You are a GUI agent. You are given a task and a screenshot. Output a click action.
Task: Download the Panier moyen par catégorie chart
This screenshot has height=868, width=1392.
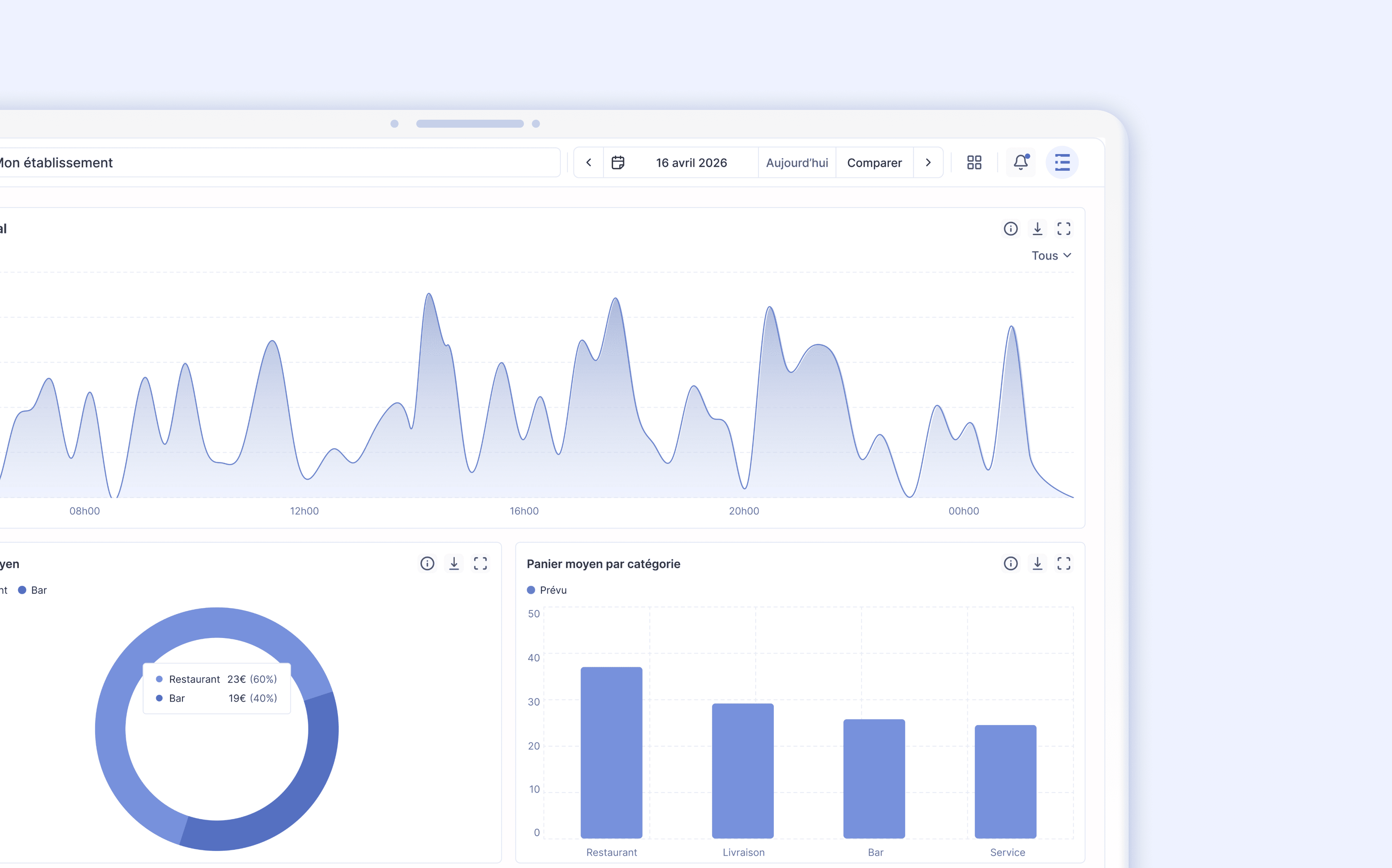tap(1037, 563)
